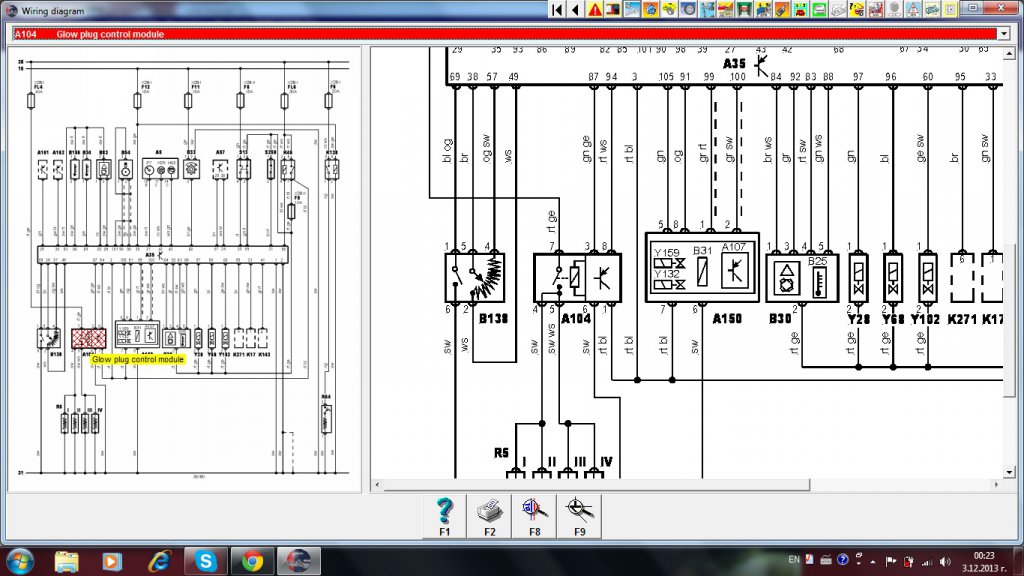Jump to first page with the bar-arrow icon
Image resolution: width=1024 pixels, height=576 pixels.
558,10
